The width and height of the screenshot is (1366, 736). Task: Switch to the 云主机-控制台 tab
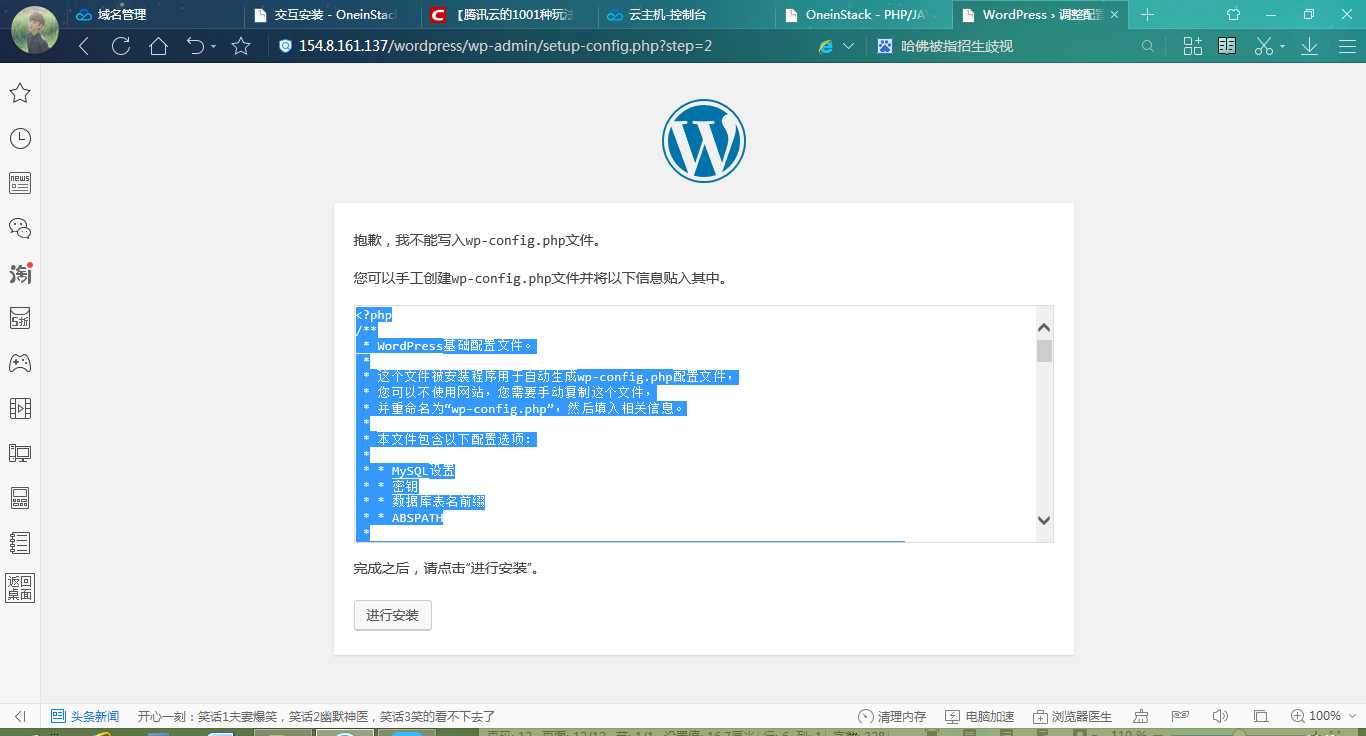[x=687, y=15]
